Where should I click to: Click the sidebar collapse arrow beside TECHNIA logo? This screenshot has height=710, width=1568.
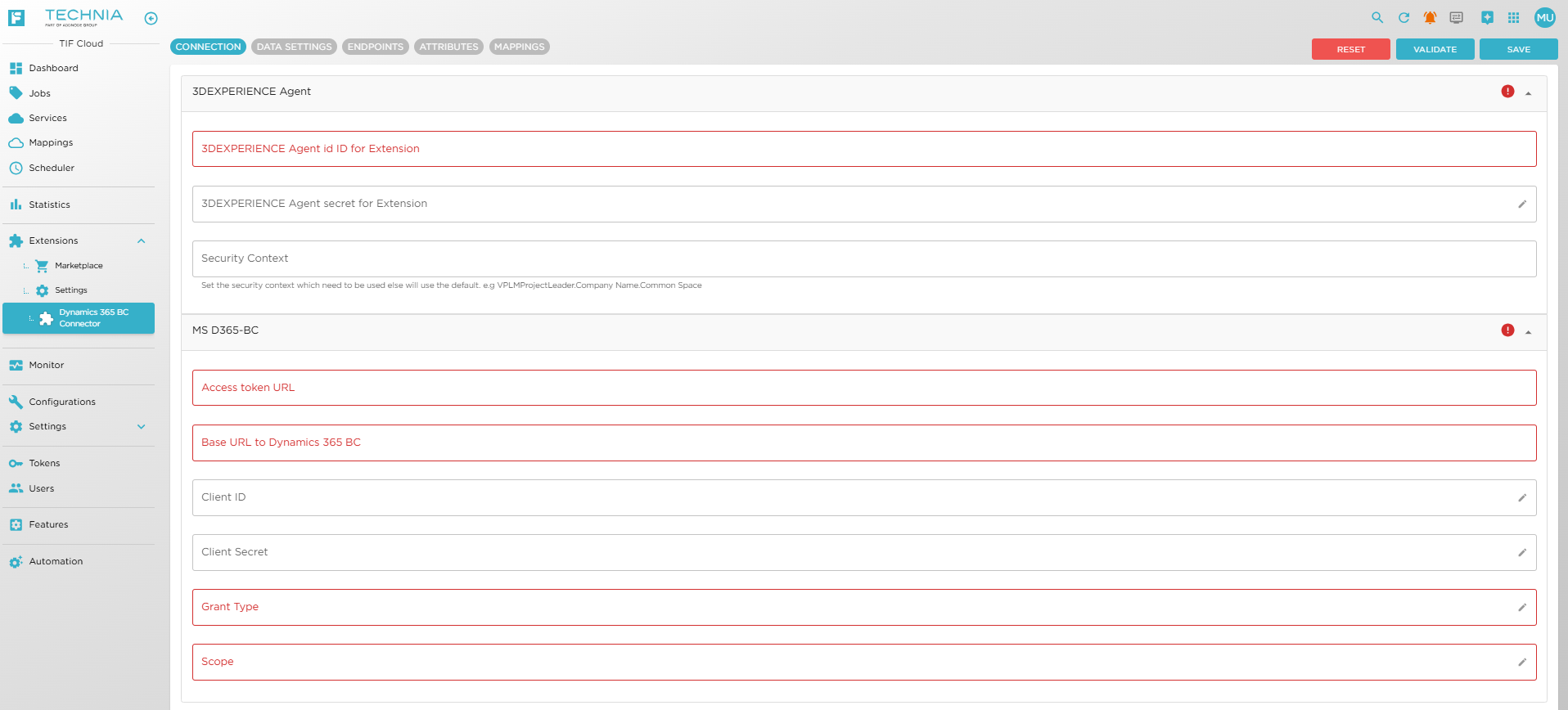pyautogui.click(x=151, y=19)
